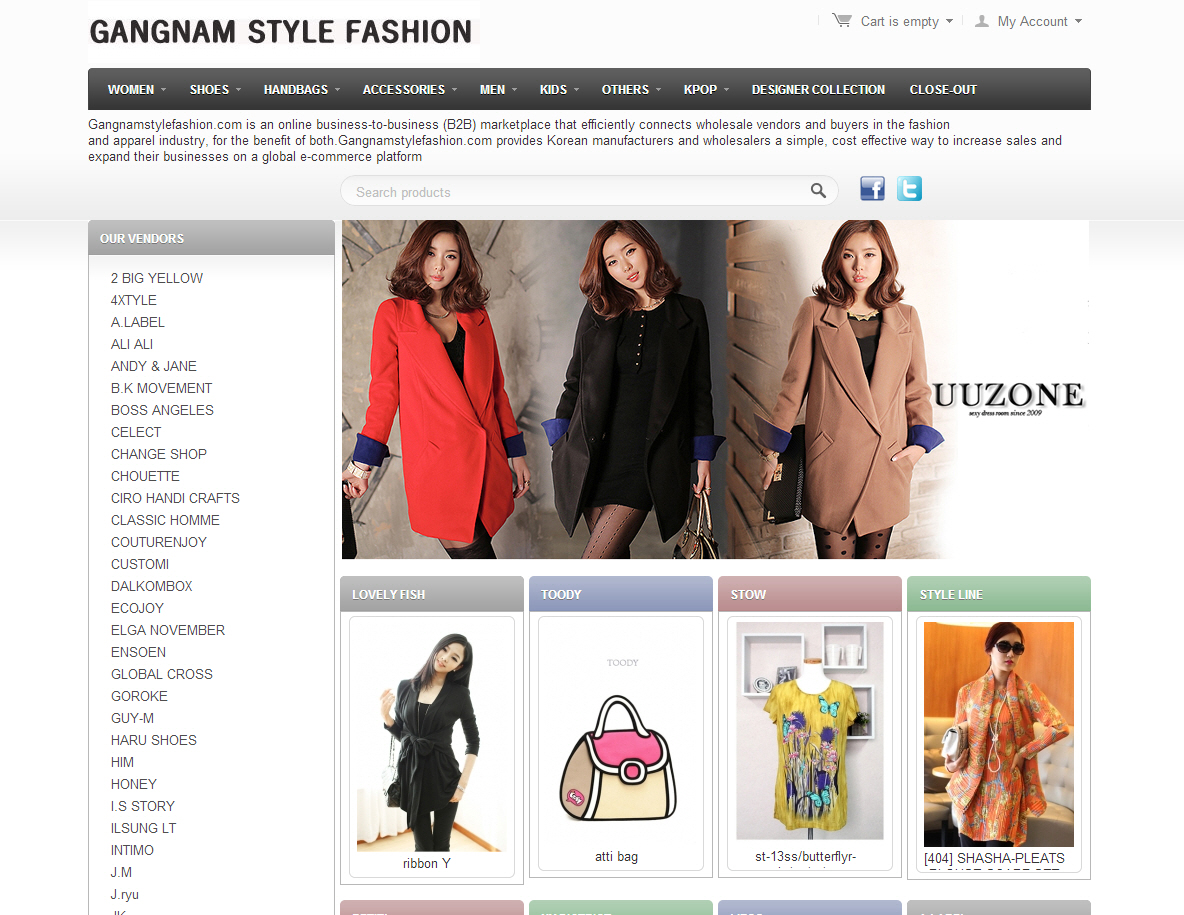Click the [404] SHASHA-PLEATS product name

[x=994, y=858]
